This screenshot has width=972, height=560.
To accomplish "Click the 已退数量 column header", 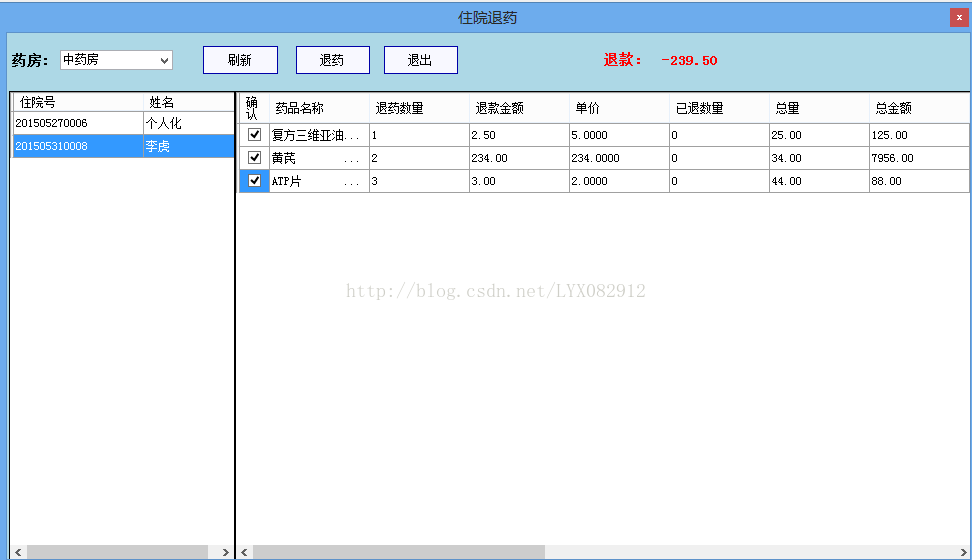I will tap(719, 108).
